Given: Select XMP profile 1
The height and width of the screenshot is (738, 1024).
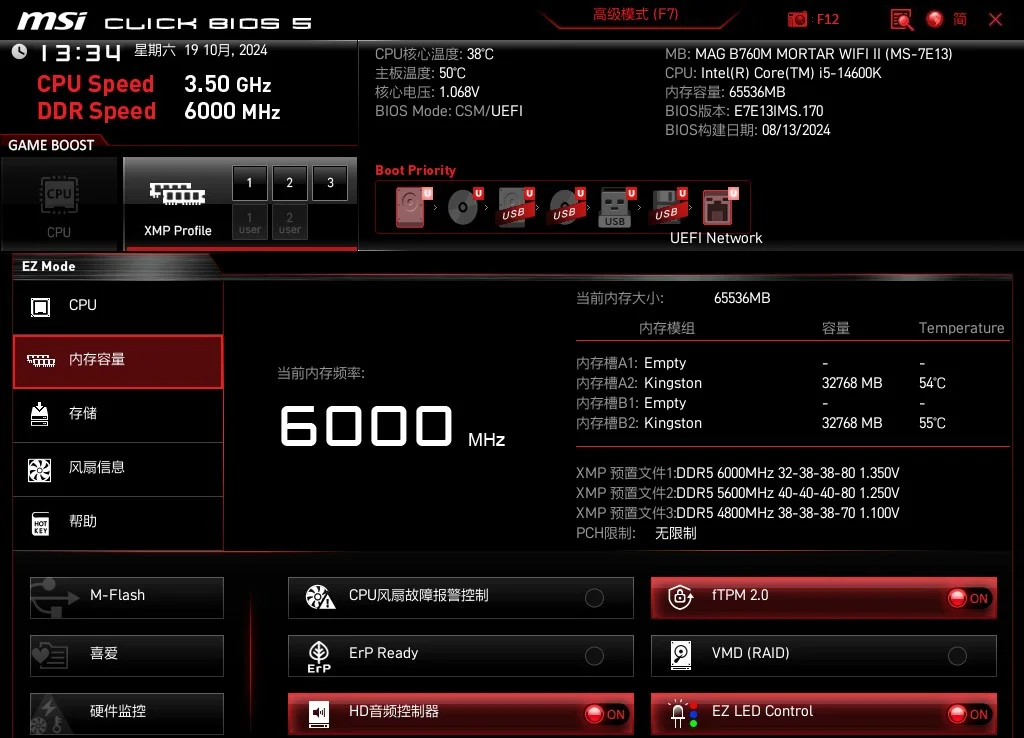Looking at the screenshot, I should click(x=249, y=183).
